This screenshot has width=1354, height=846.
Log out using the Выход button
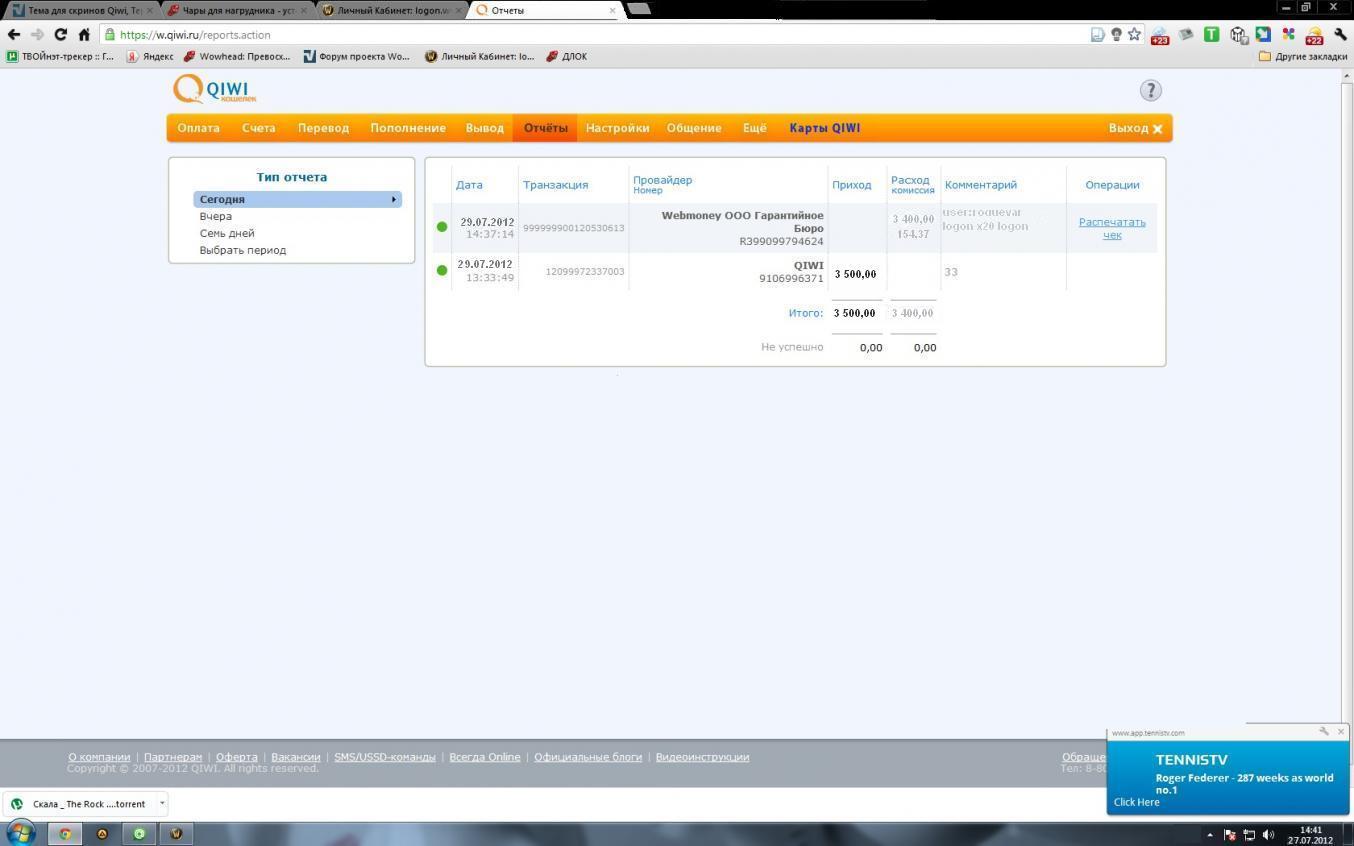click(1135, 128)
